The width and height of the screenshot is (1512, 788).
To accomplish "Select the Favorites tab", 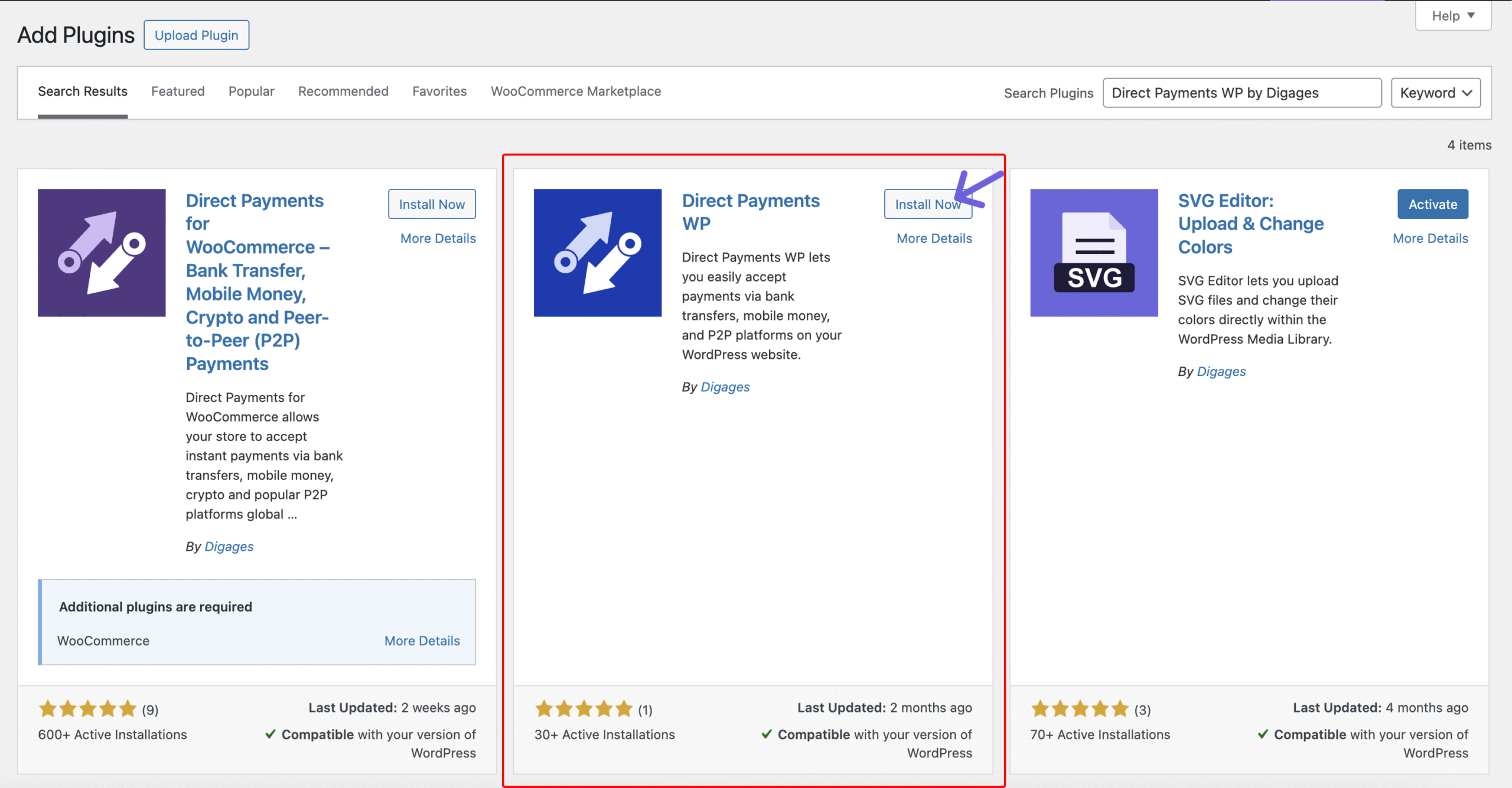I will [439, 91].
